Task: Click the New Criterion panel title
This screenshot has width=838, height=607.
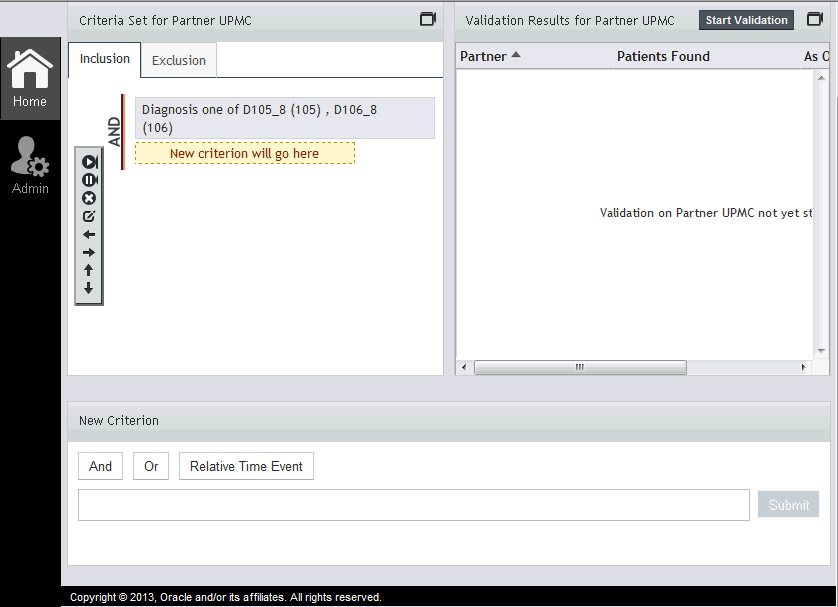Action: (x=119, y=421)
